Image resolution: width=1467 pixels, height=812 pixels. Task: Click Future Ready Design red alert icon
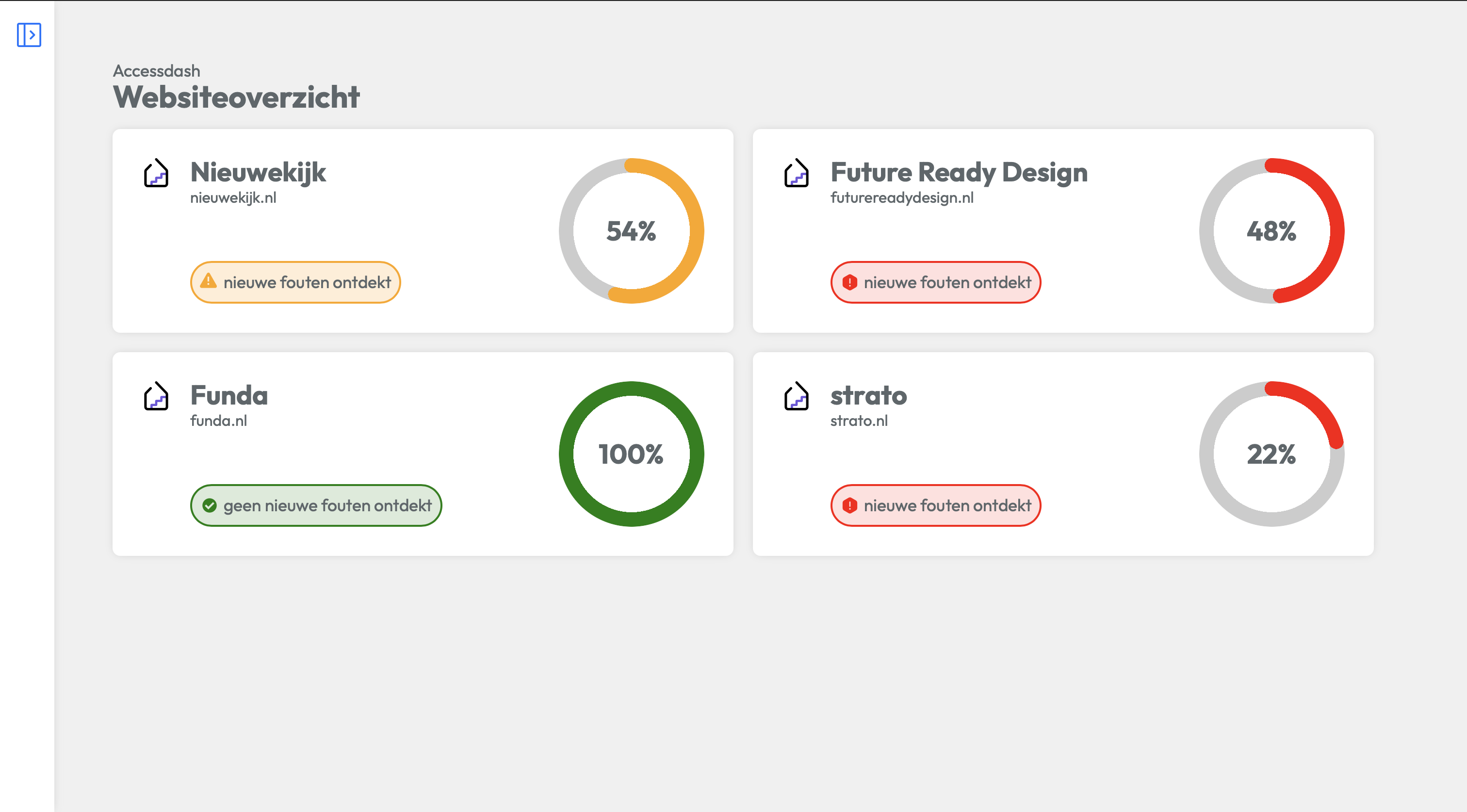point(849,282)
